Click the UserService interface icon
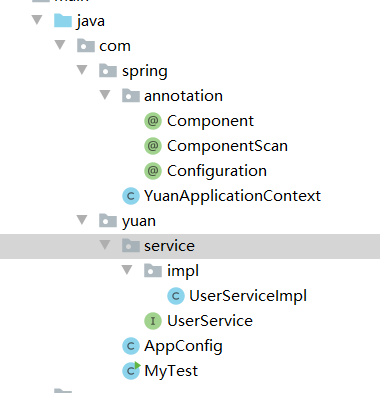Viewport: 380px width, 393px height. 153,321
